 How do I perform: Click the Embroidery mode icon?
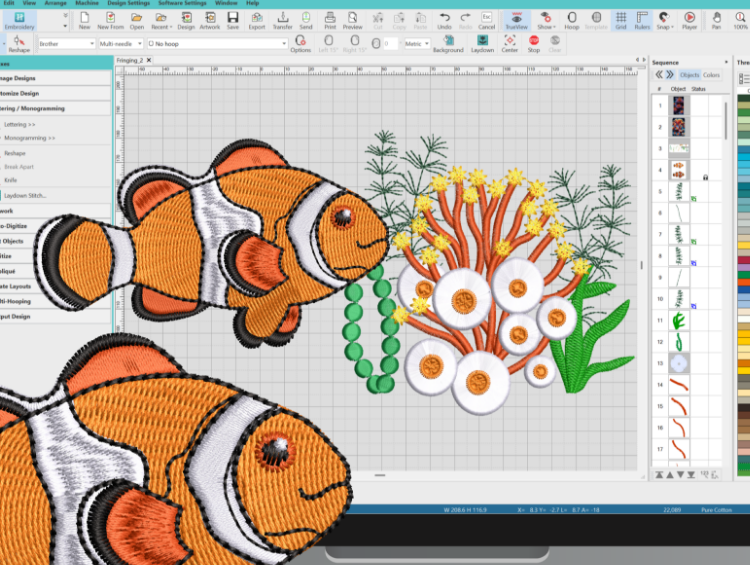19,21
